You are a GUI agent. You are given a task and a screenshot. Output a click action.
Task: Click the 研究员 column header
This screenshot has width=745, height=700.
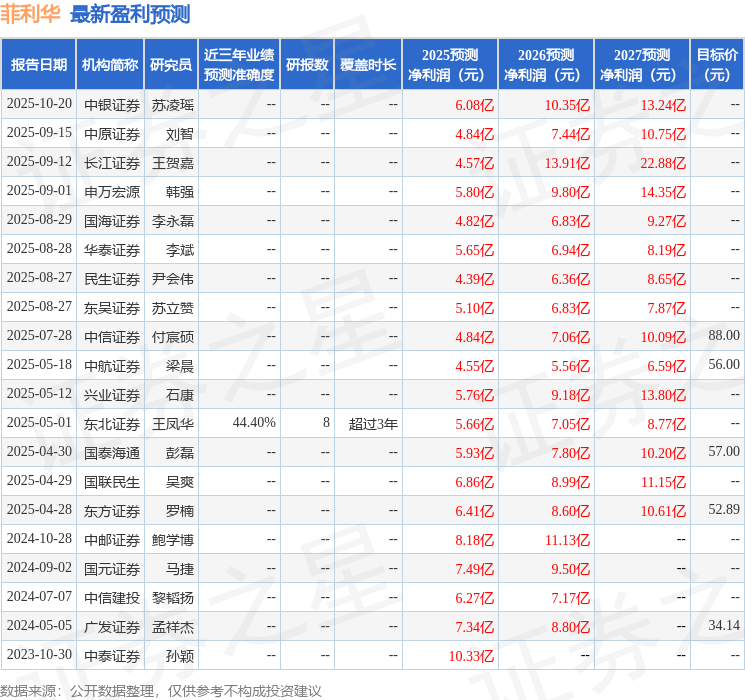171,65
